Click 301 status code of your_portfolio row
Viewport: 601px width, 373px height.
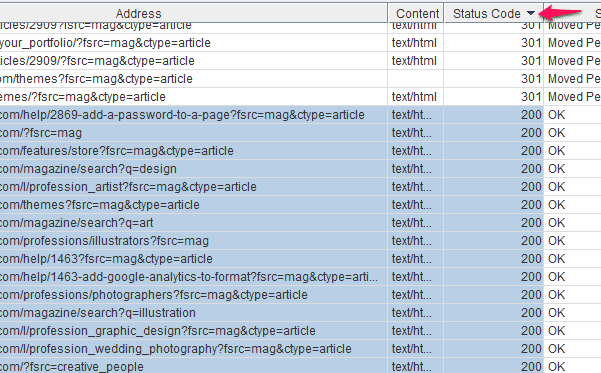click(x=531, y=43)
